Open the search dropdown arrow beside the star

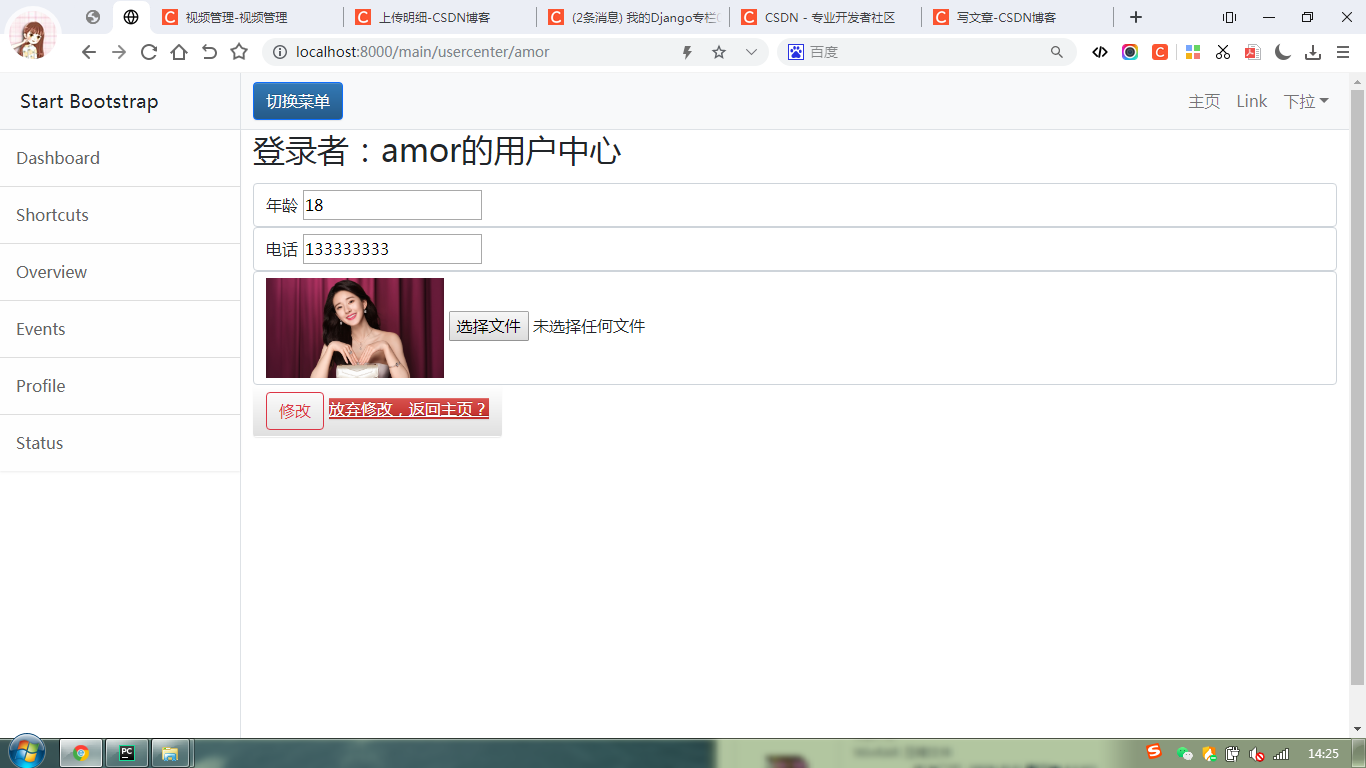(752, 51)
